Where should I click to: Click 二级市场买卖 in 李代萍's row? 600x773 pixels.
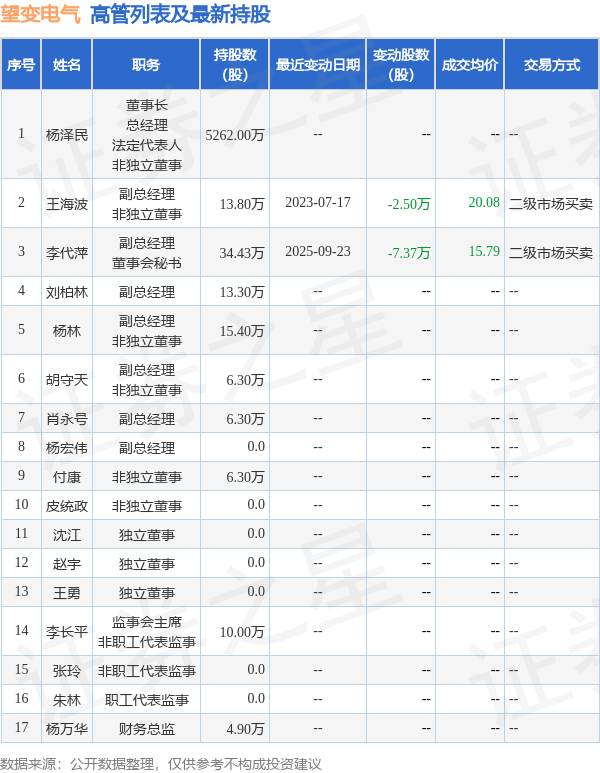551,253
